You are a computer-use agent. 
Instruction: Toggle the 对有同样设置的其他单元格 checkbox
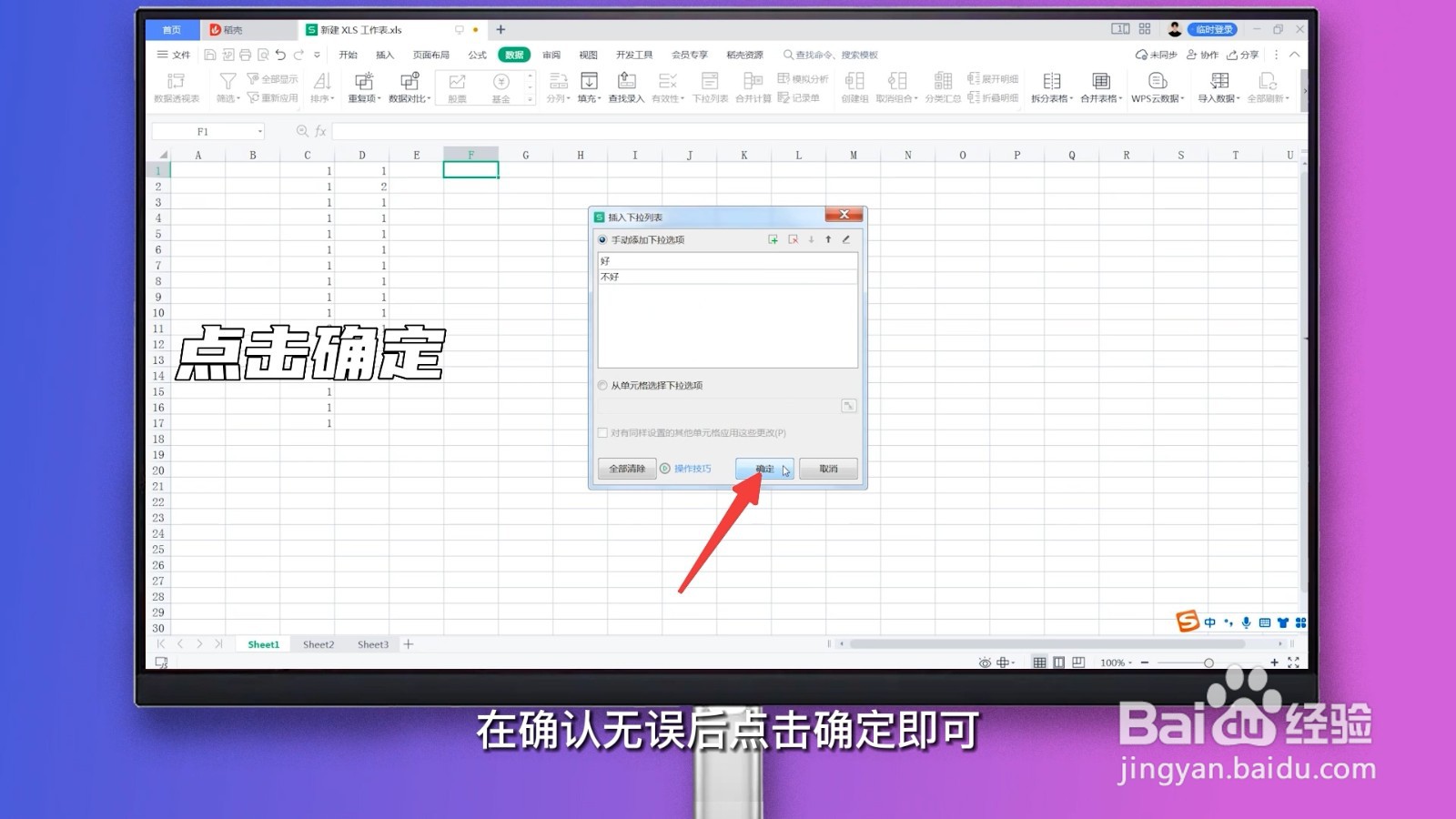pos(602,433)
